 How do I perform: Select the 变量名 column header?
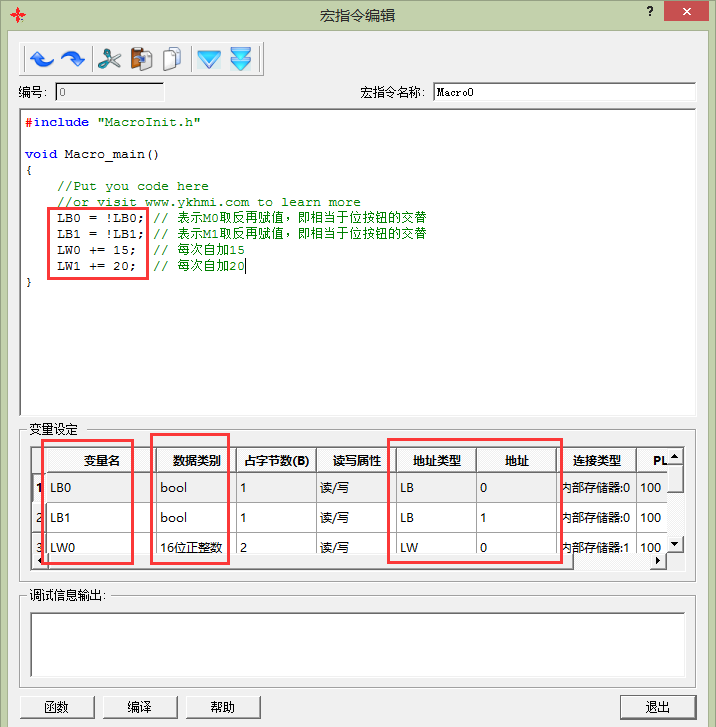100,460
